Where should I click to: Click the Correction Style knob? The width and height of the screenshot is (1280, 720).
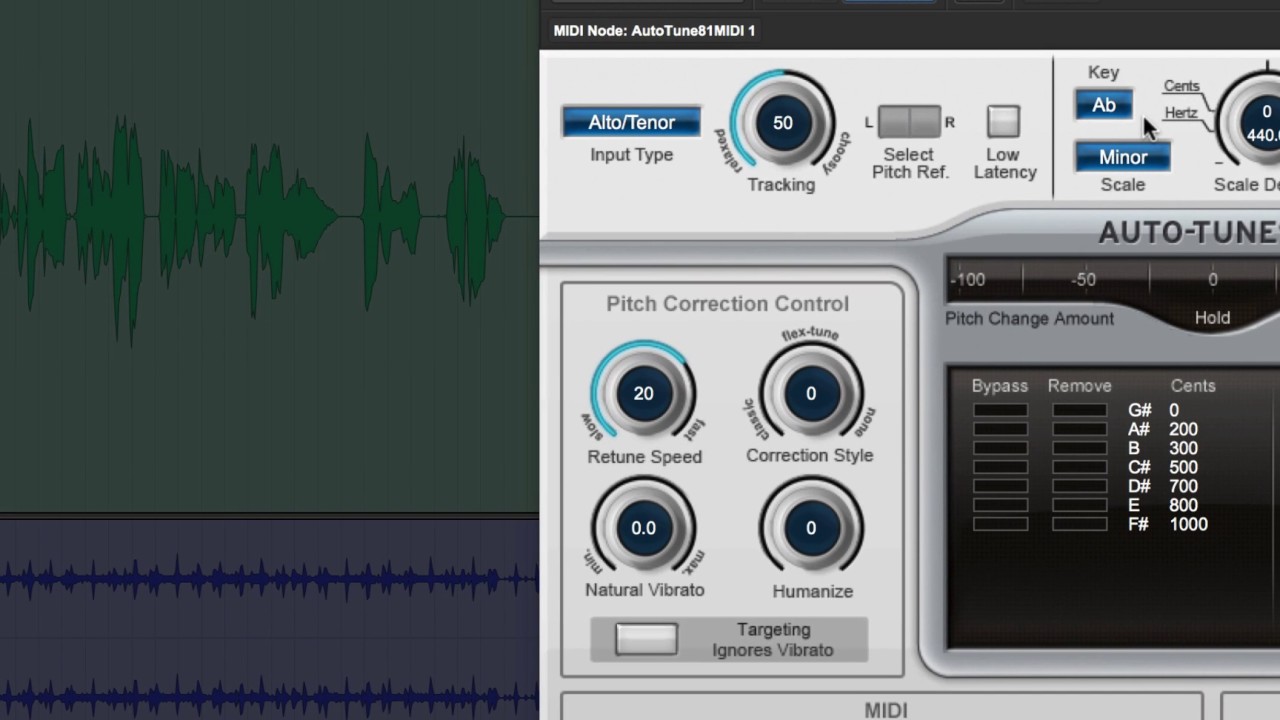[x=811, y=393]
